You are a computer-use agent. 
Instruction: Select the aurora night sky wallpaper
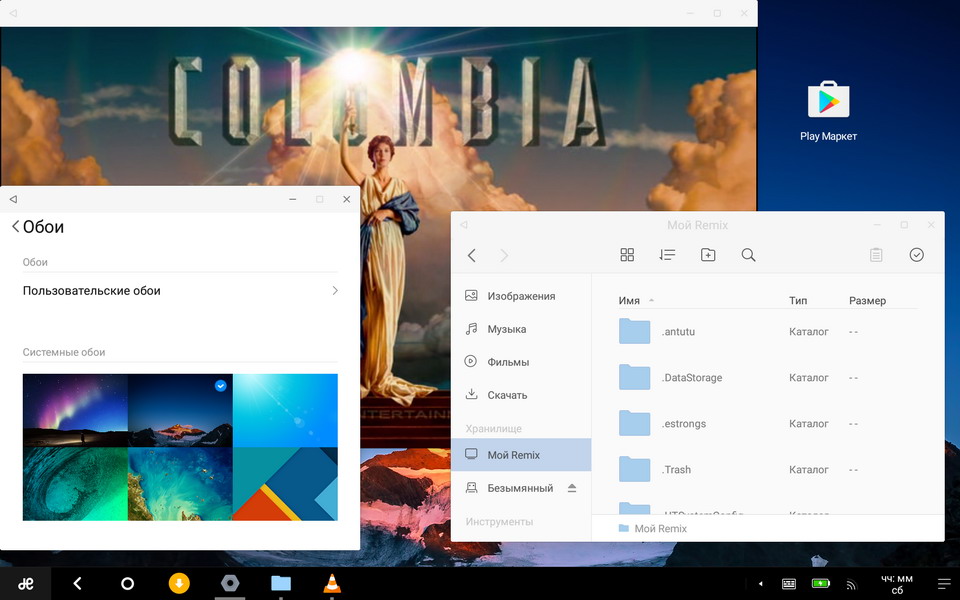(75, 410)
